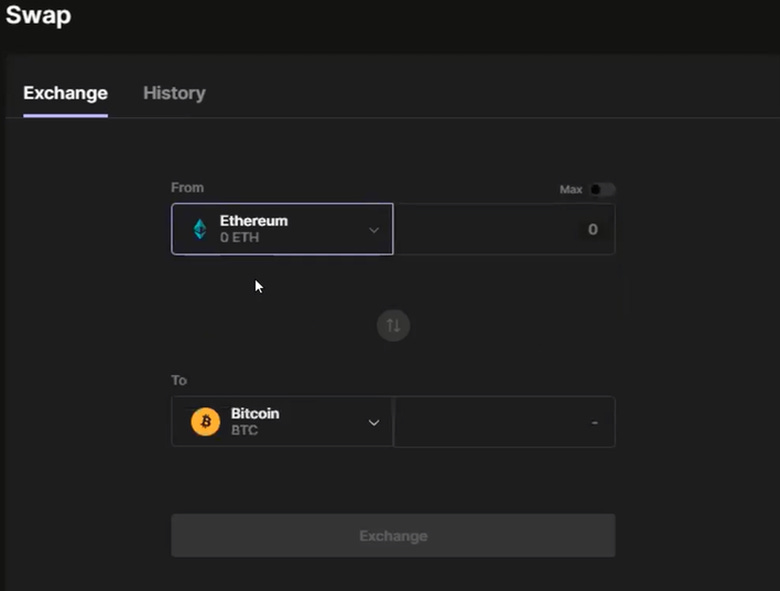This screenshot has width=780, height=591.
Task: Click the "Max" label text
Action: (x=571, y=190)
